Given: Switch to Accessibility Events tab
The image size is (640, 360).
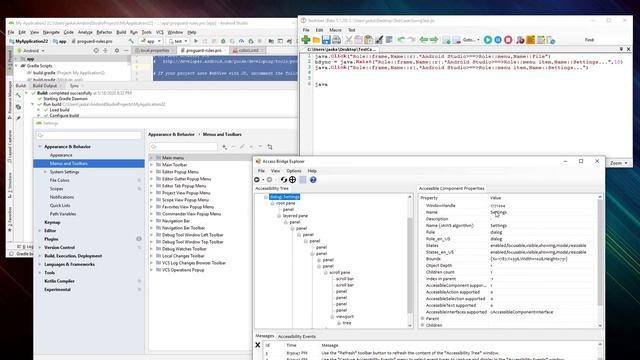Looking at the screenshot, I should click(297, 336).
